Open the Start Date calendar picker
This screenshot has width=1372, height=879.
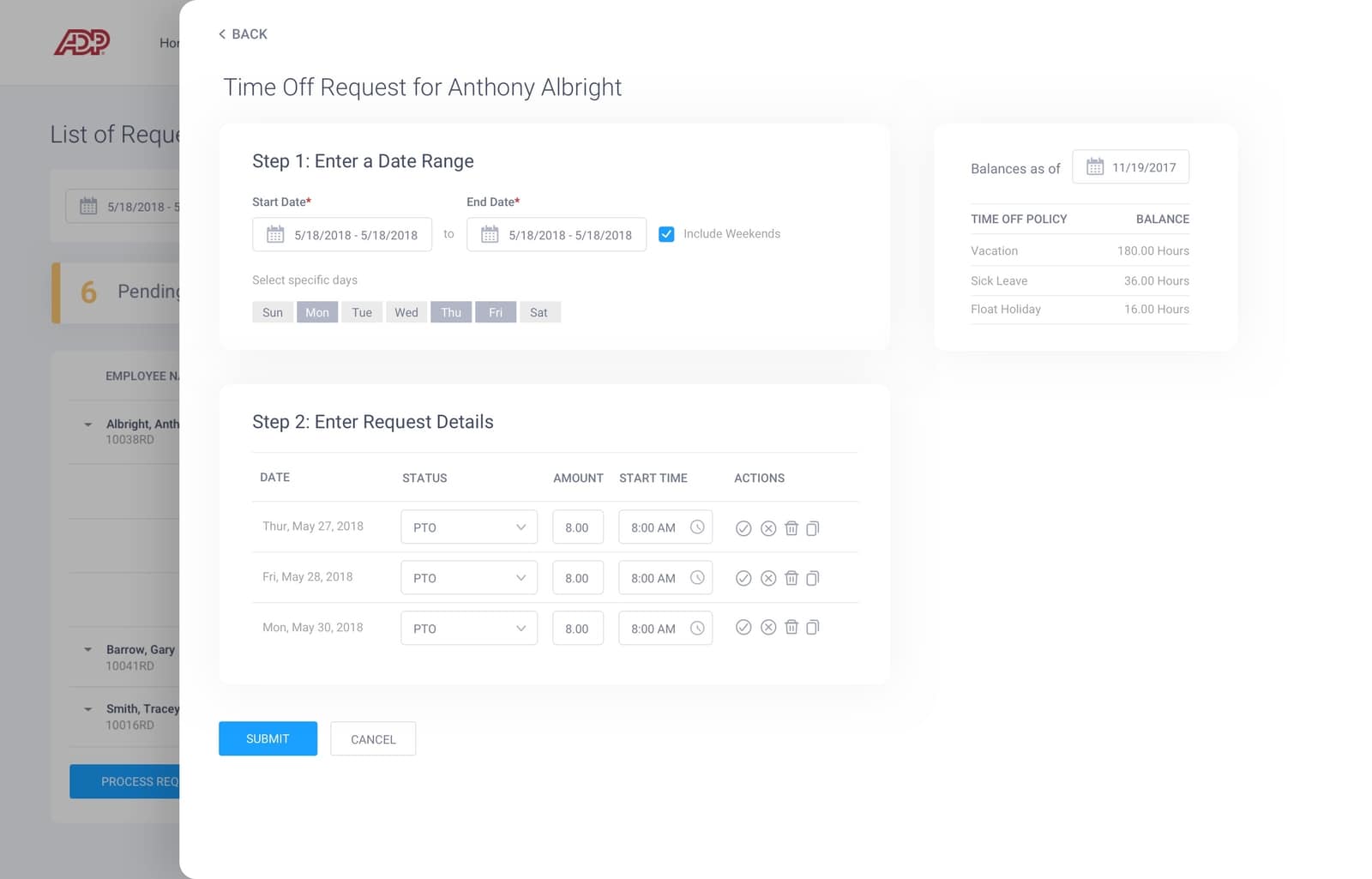point(274,234)
